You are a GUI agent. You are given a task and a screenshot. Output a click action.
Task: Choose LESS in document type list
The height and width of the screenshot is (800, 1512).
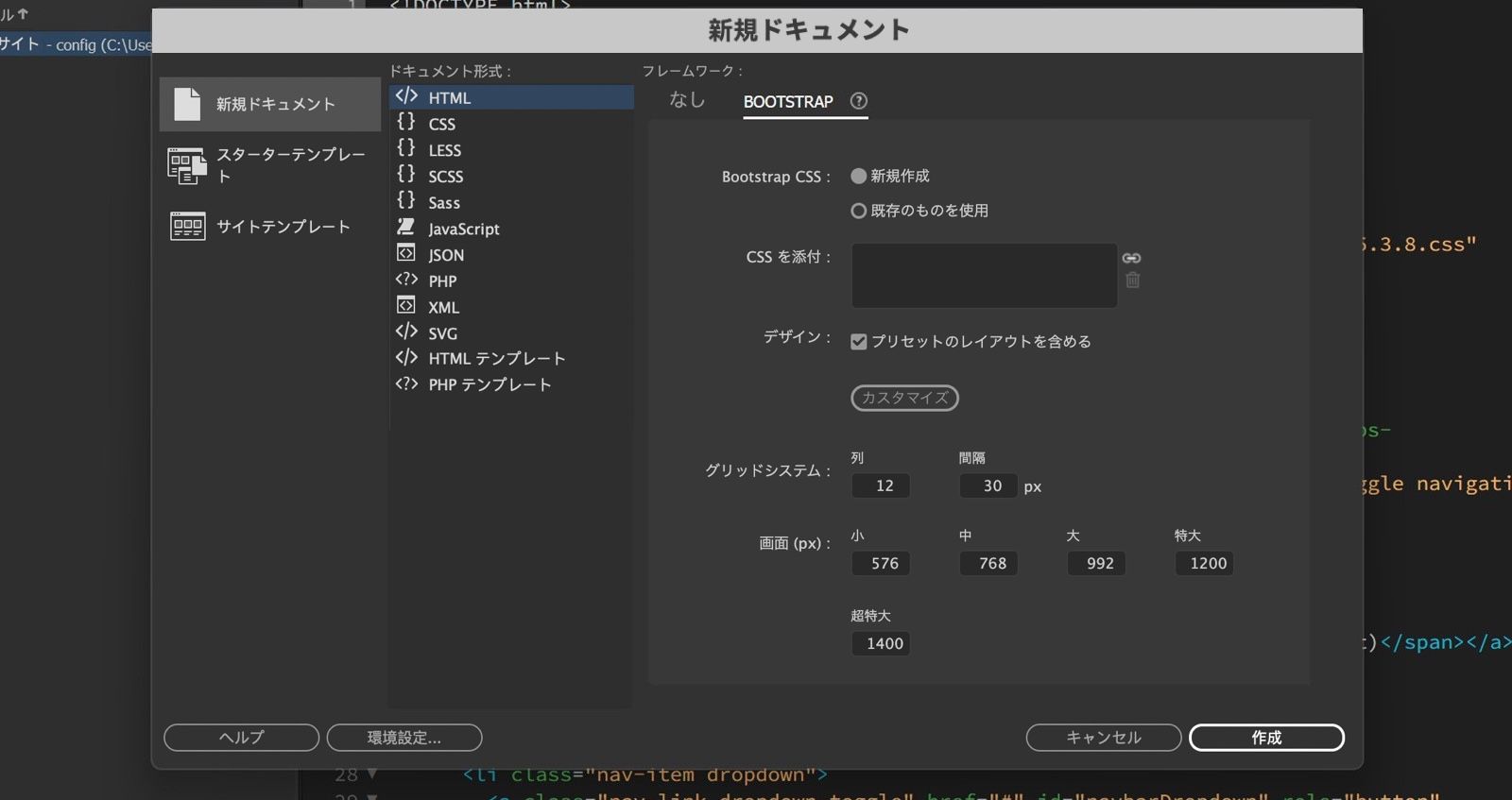pyautogui.click(x=511, y=150)
